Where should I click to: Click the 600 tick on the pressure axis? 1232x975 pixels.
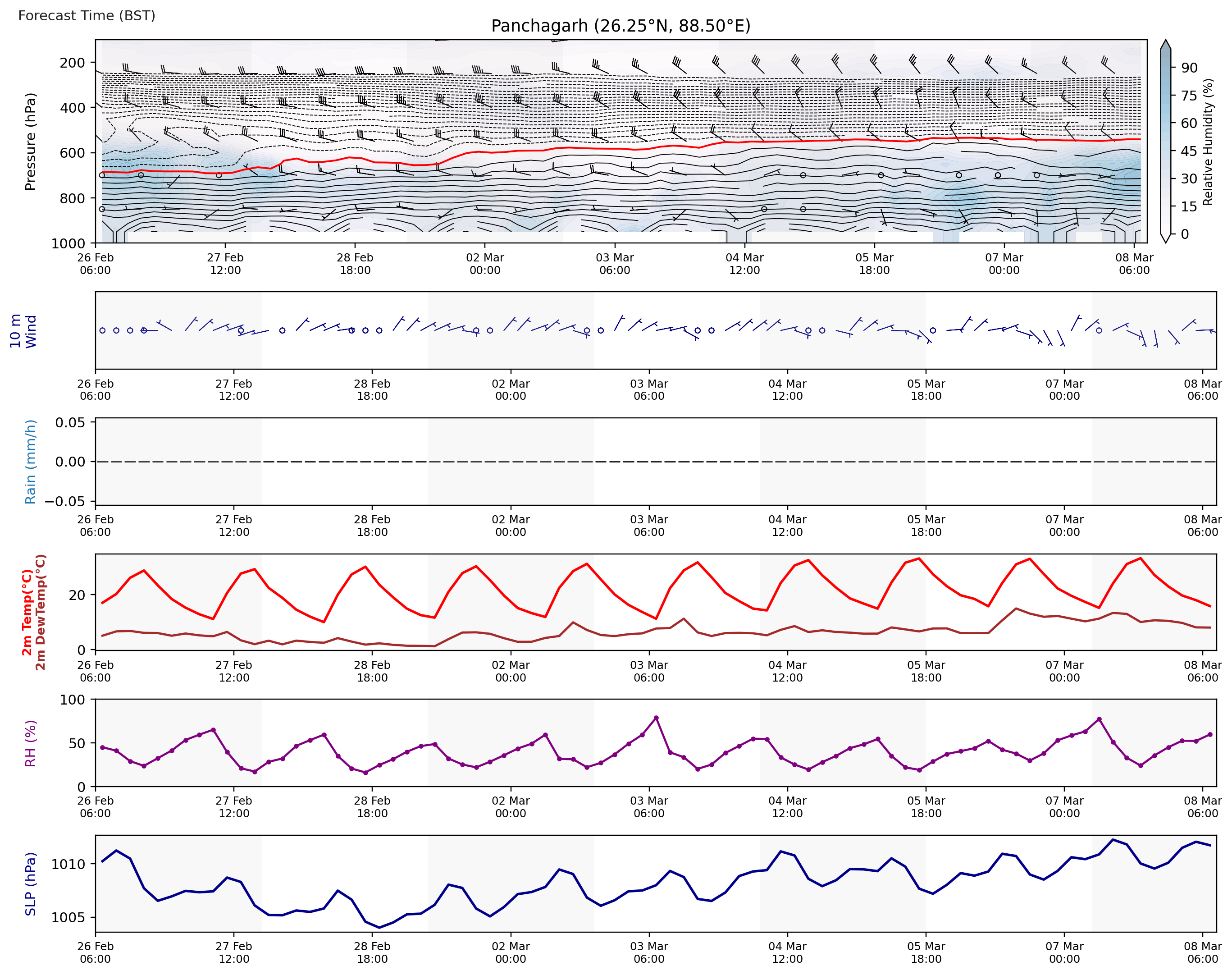click(73, 153)
